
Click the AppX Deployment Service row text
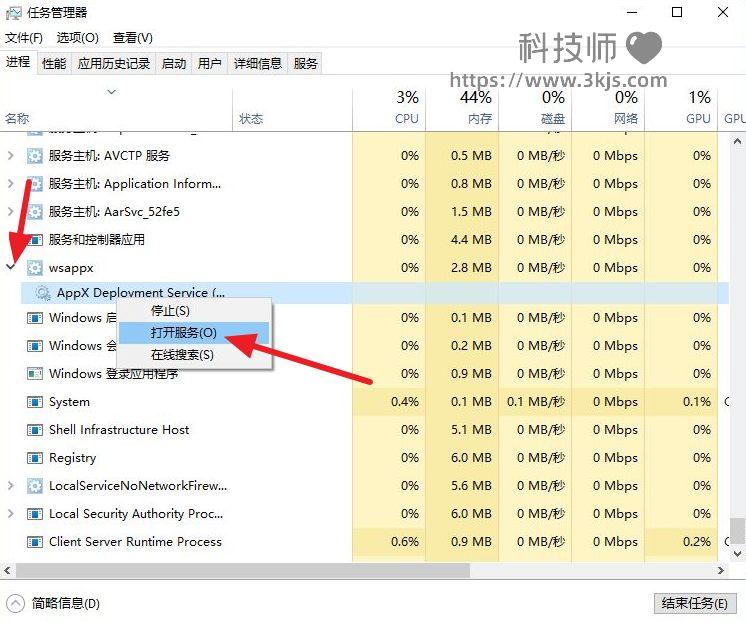point(141,293)
